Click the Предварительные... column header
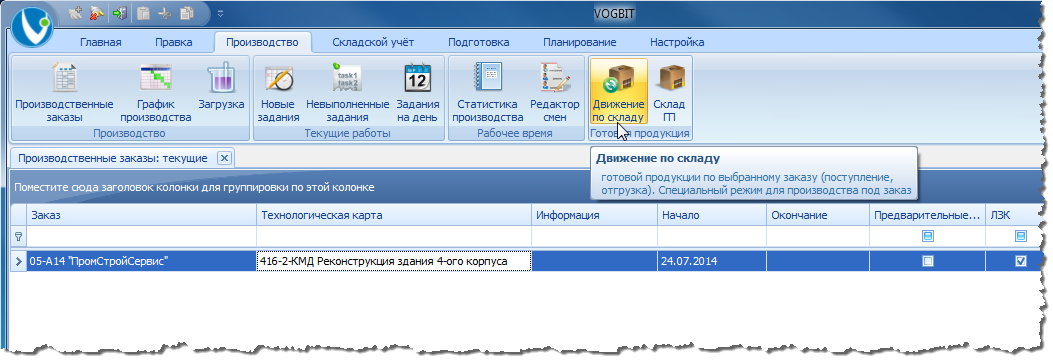The height and width of the screenshot is (360, 1053). (x=927, y=216)
